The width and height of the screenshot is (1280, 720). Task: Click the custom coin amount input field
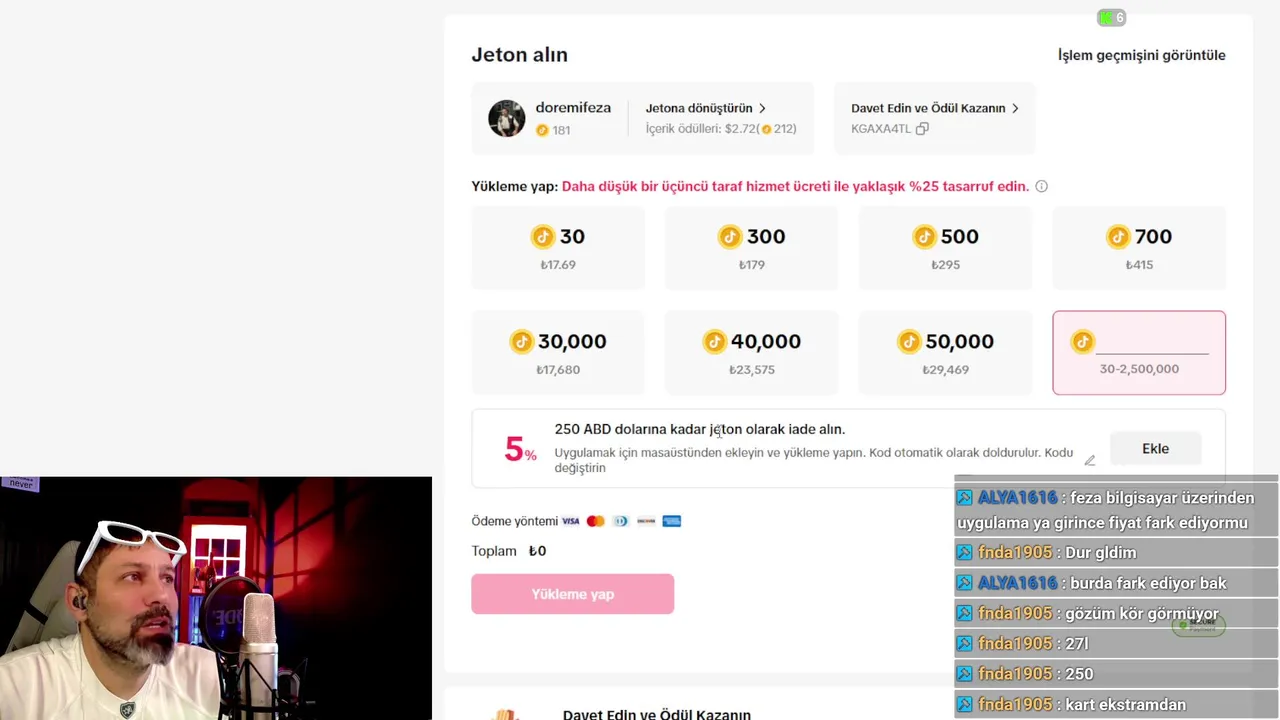[x=1151, y=342]
